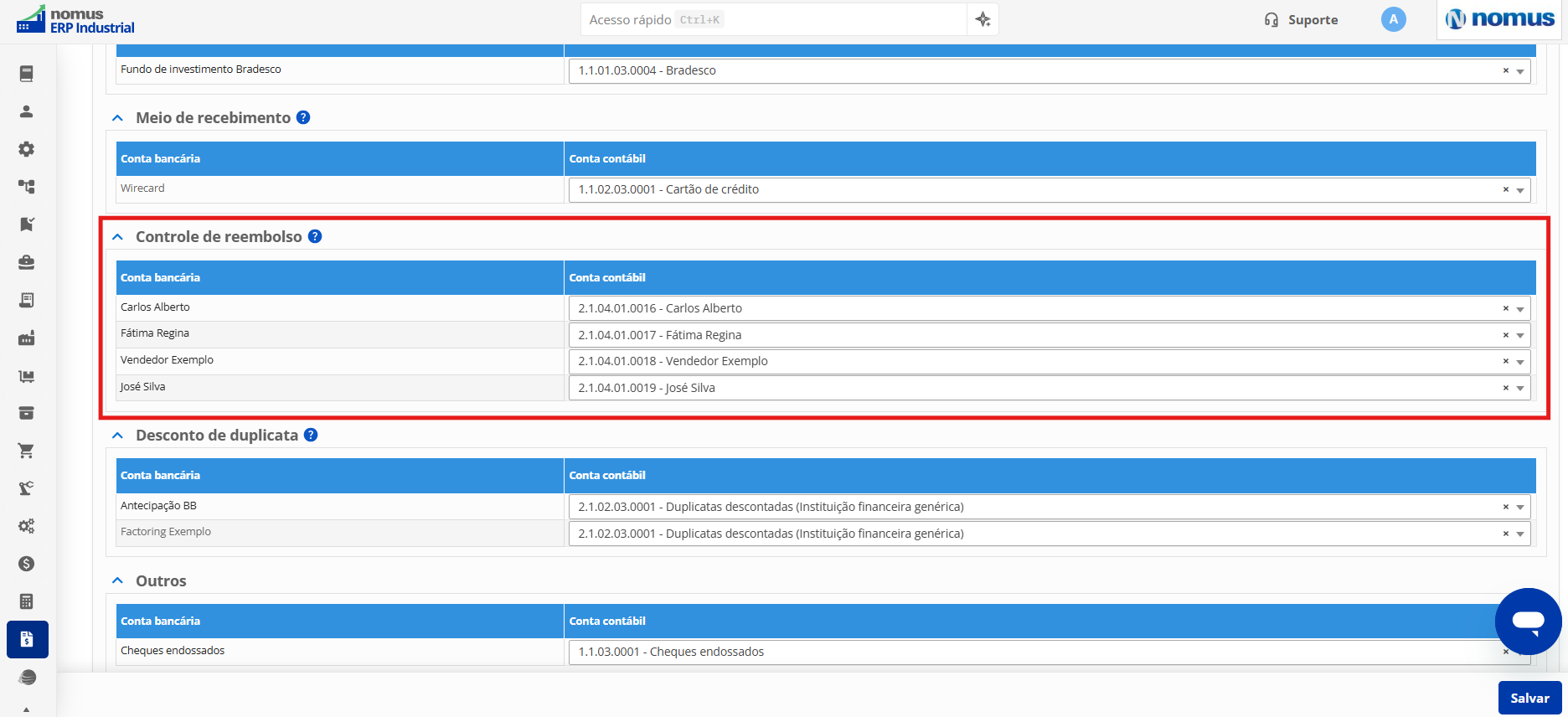
Task: Click the small up arrow below the sidebar icons
Action: pos(27,709)
